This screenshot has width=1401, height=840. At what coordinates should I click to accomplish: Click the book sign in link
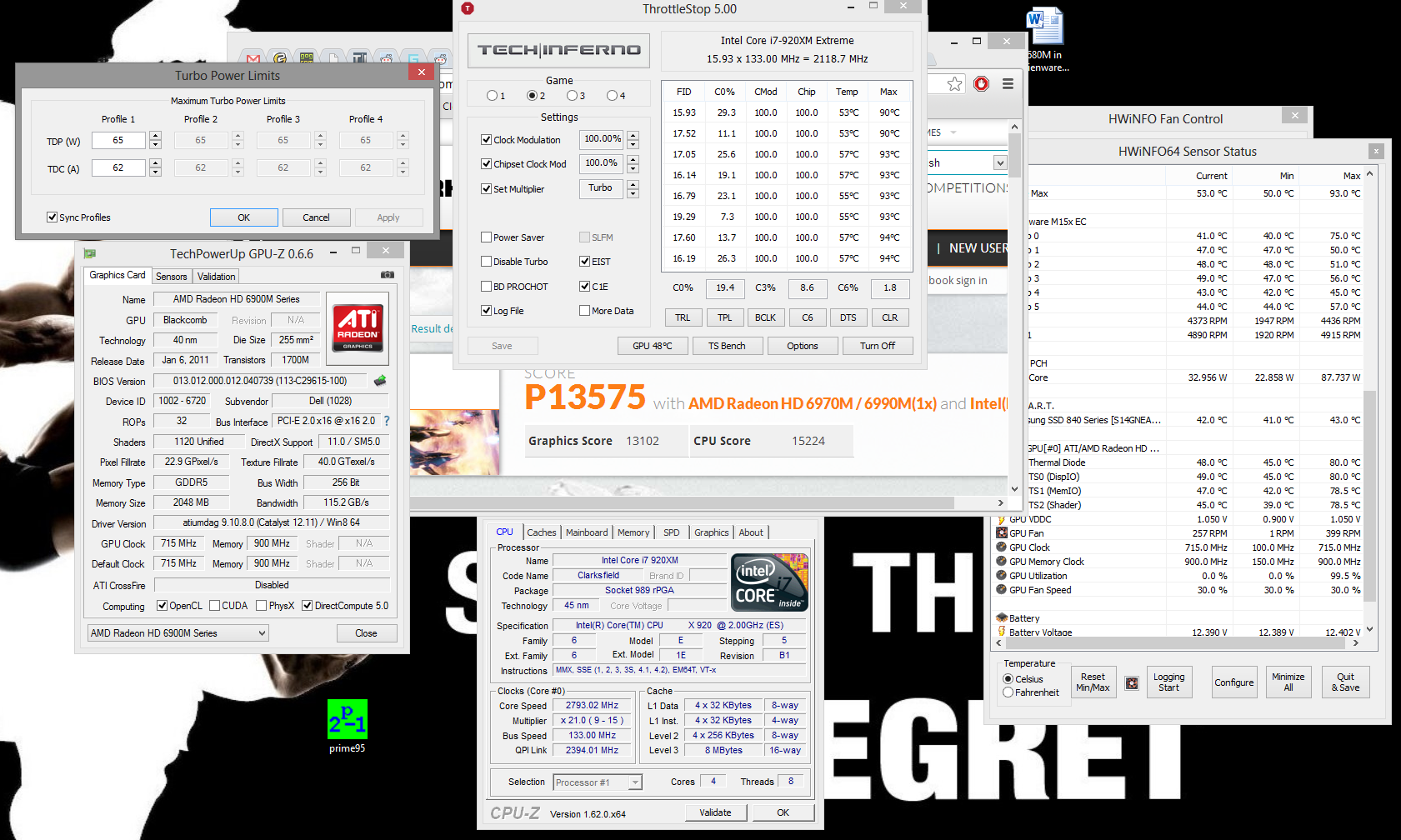tap(958, 281)
